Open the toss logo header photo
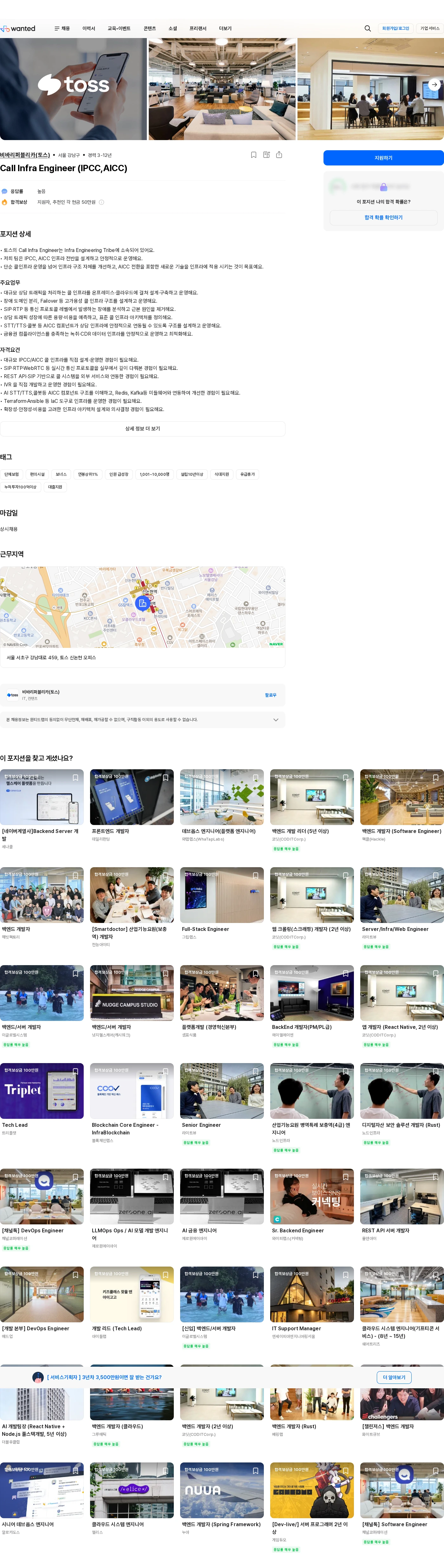This screenshot has width=444, height=1568. point(74,89)
